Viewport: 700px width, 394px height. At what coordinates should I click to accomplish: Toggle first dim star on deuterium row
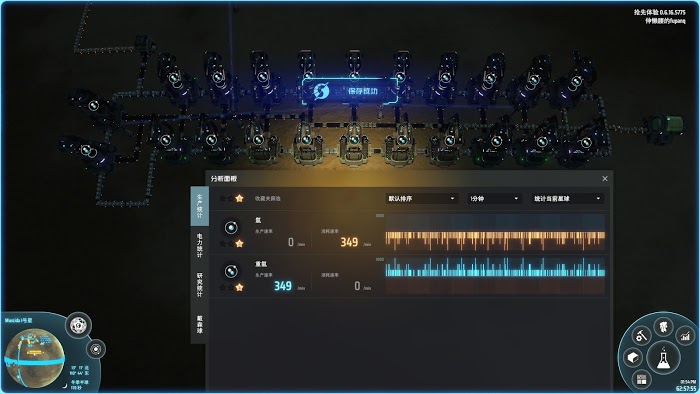[x=222, y=287]
